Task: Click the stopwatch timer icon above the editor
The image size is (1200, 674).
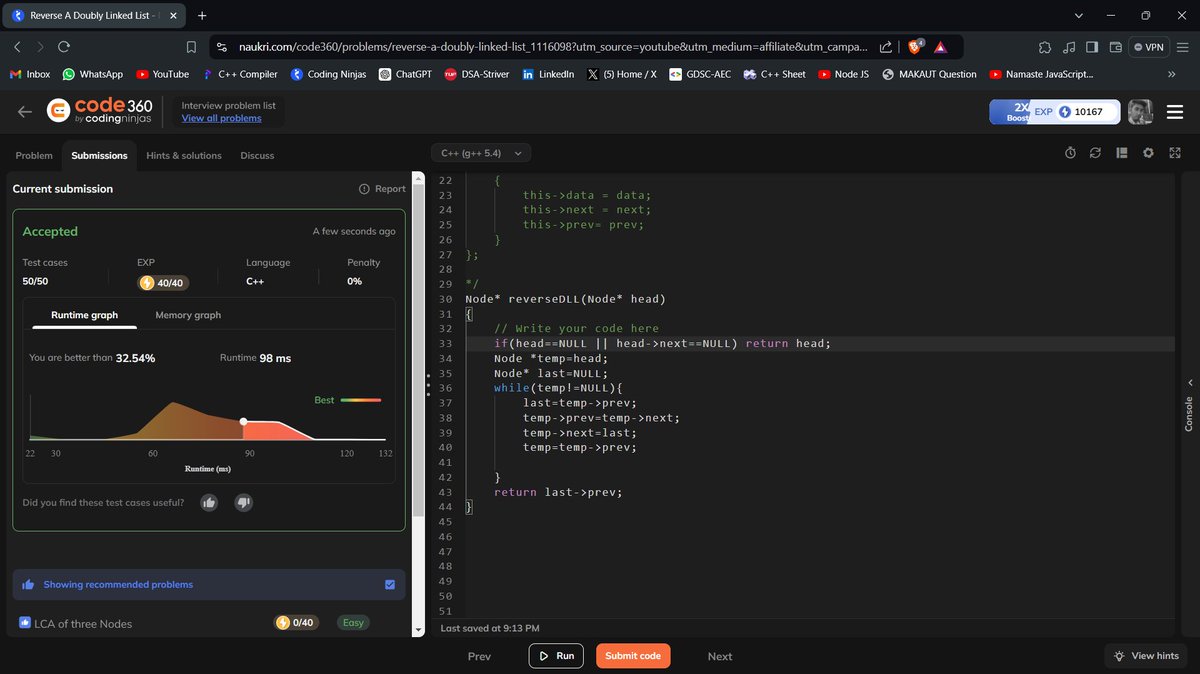Action: coord(1069,152)
